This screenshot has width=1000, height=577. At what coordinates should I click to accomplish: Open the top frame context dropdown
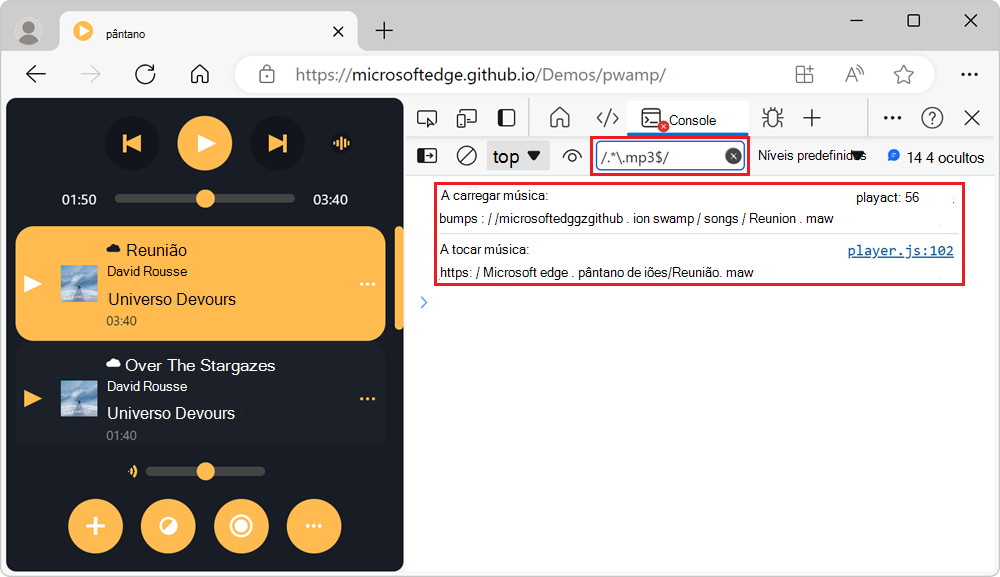point(517,155)
